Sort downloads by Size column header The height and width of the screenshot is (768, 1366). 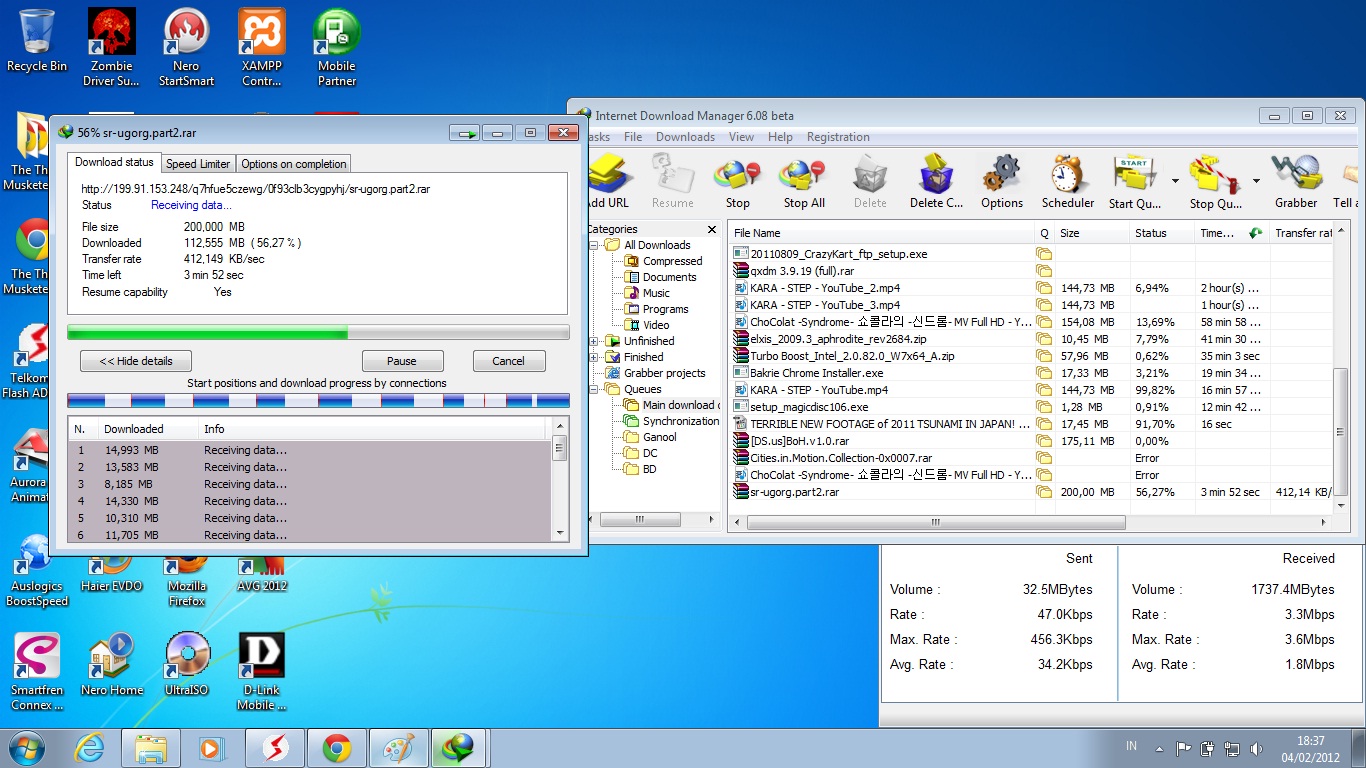coord(1092,233)
